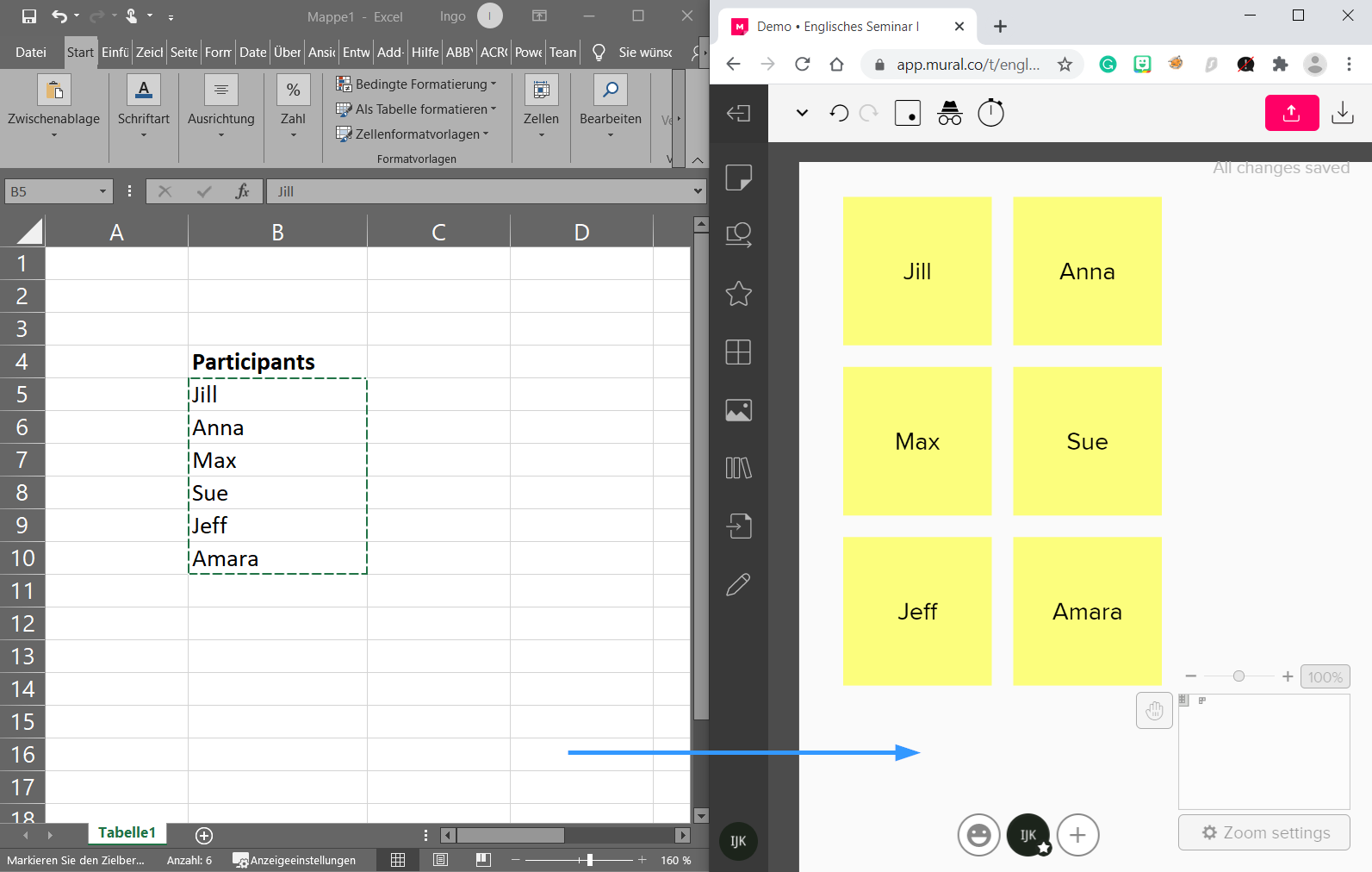The height and width of the screenshot is (872, 1372).
Task: Click the browser address bar app.mural.co
Action: [x=967, y=65]
